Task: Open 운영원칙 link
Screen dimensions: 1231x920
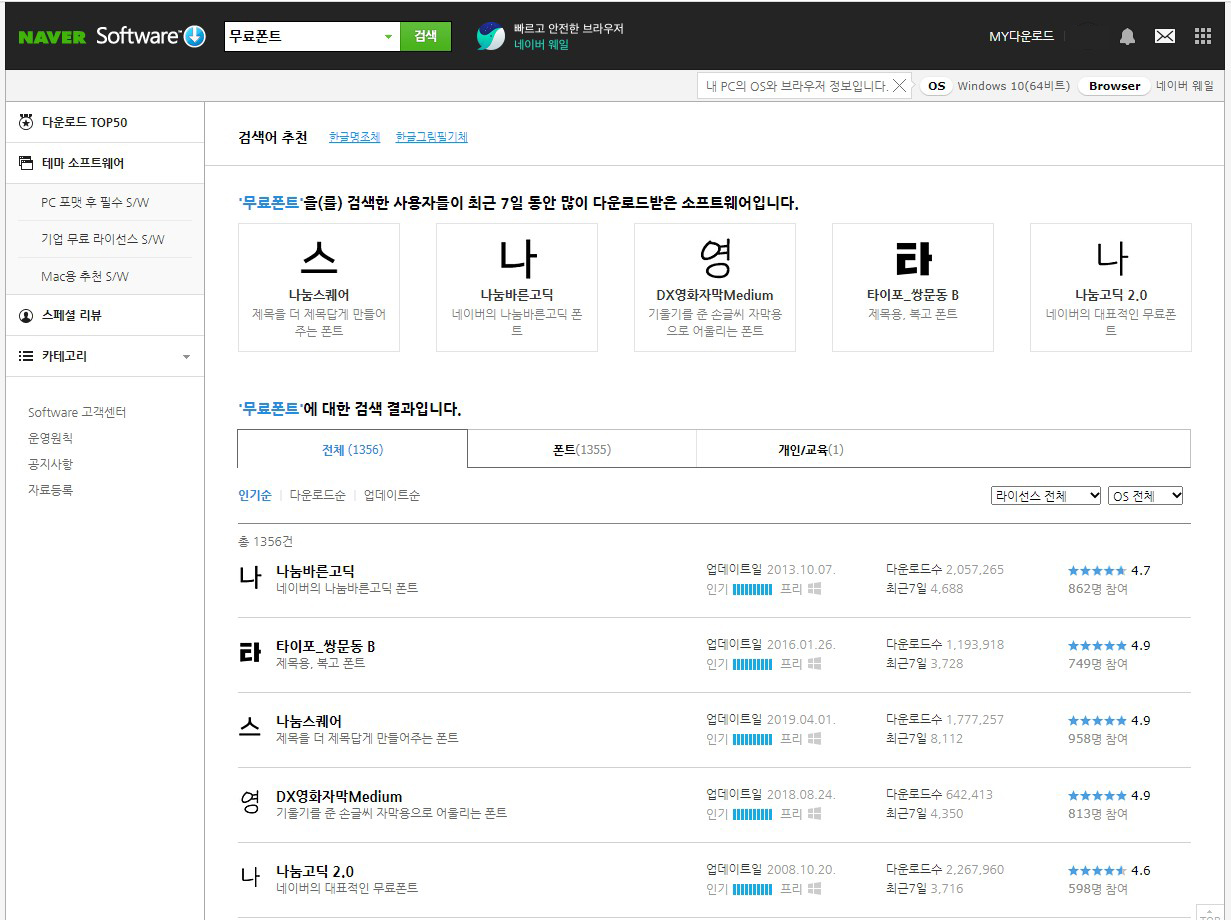Action: 50,438
